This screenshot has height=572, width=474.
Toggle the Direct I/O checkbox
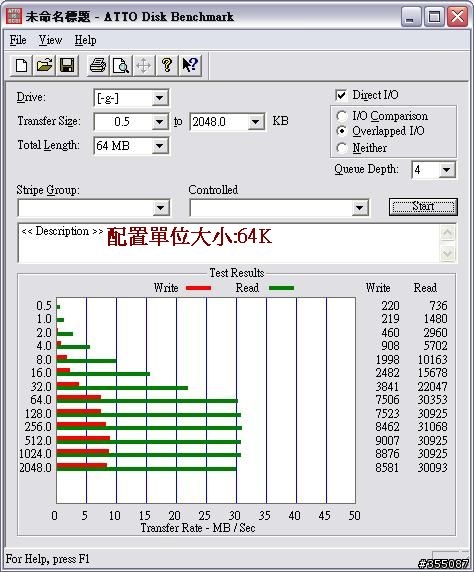tap(341, 95)
